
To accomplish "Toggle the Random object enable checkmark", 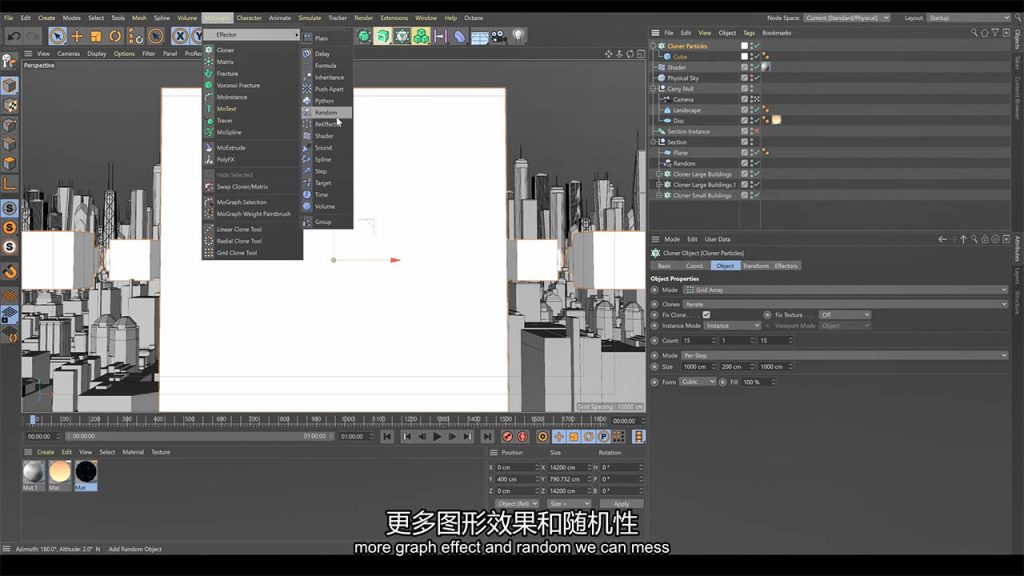I will tap(757, 163).
